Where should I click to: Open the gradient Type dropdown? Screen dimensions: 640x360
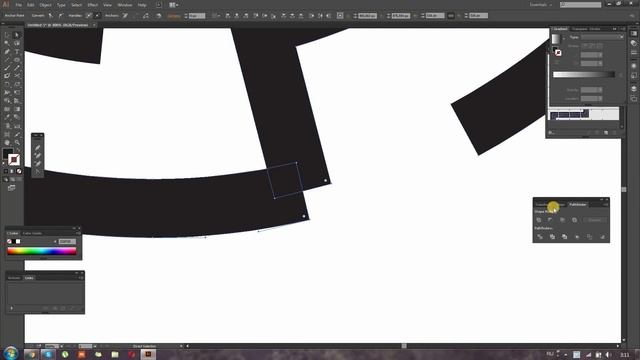pyautogui.click(x=602, y=37)
